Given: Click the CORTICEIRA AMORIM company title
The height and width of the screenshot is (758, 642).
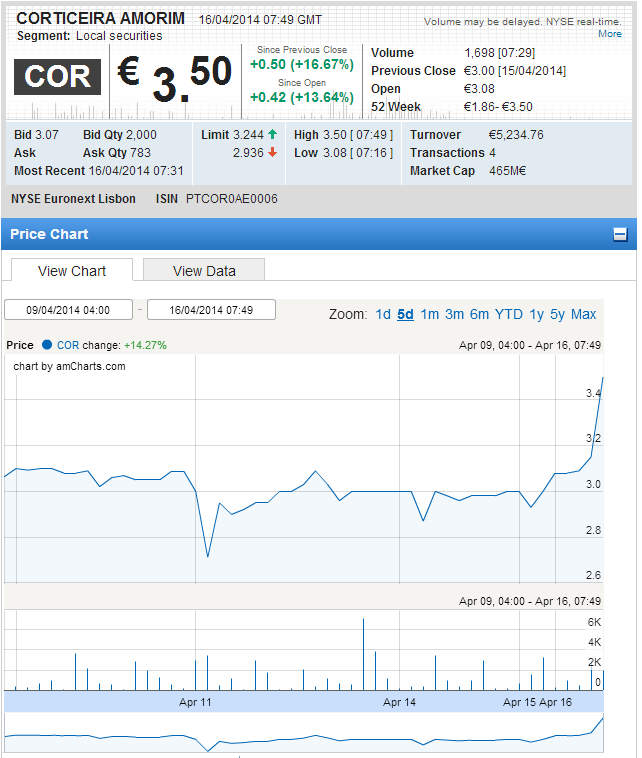Looking at the screenshot, I should click(x=101, y=18).
